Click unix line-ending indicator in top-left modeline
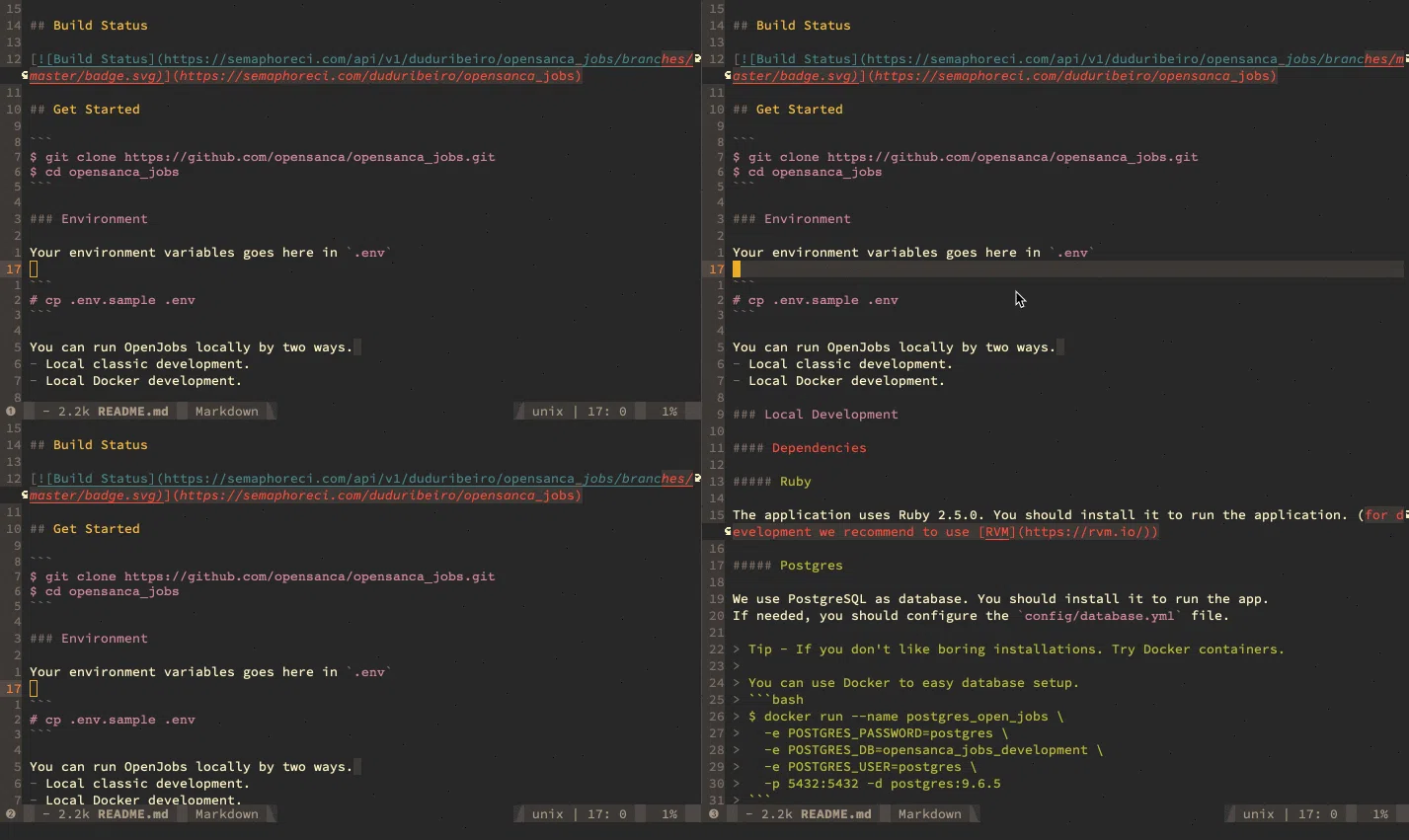 coord(548,412)
